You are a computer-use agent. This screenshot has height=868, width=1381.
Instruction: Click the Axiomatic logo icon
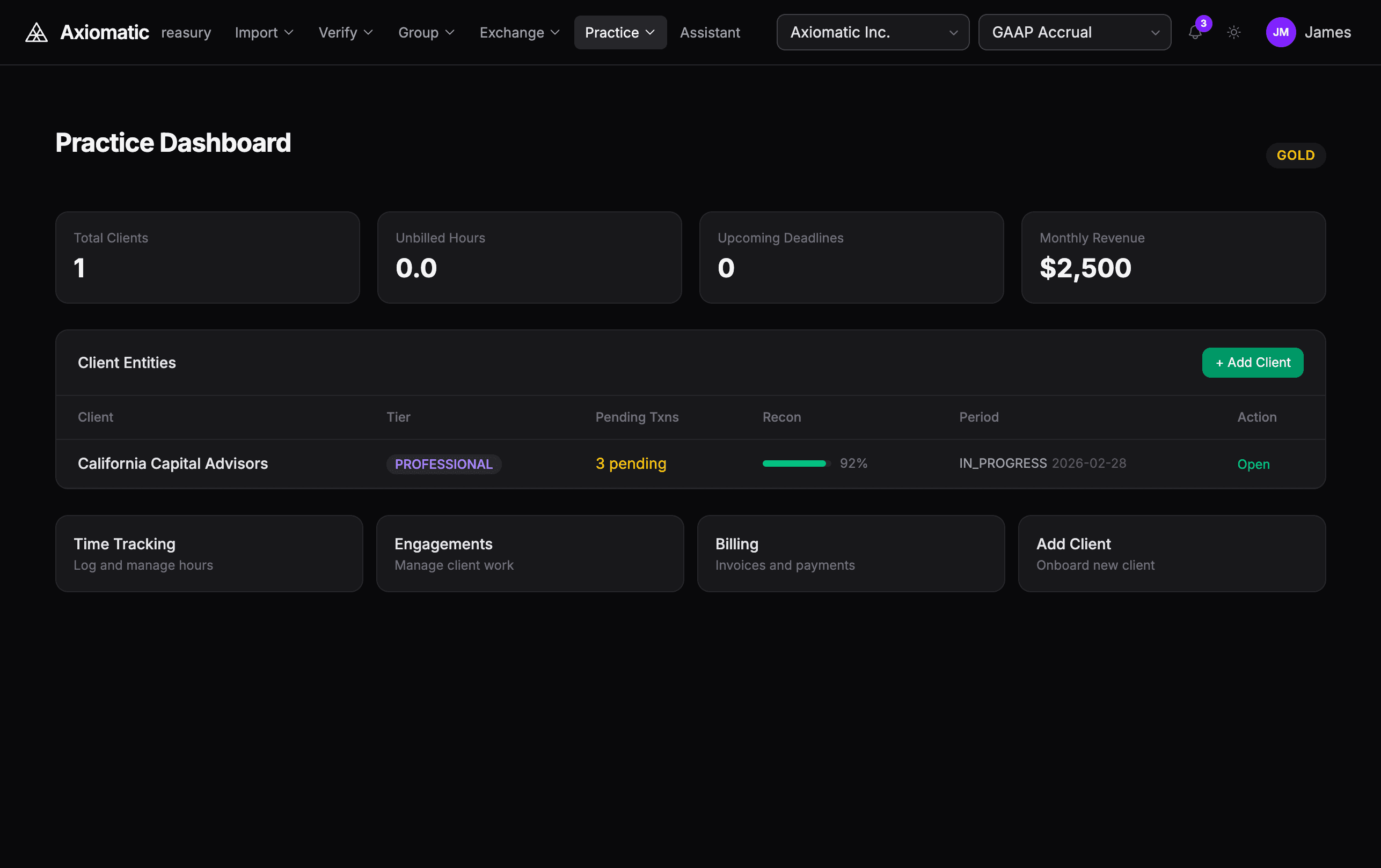[35, 32]
